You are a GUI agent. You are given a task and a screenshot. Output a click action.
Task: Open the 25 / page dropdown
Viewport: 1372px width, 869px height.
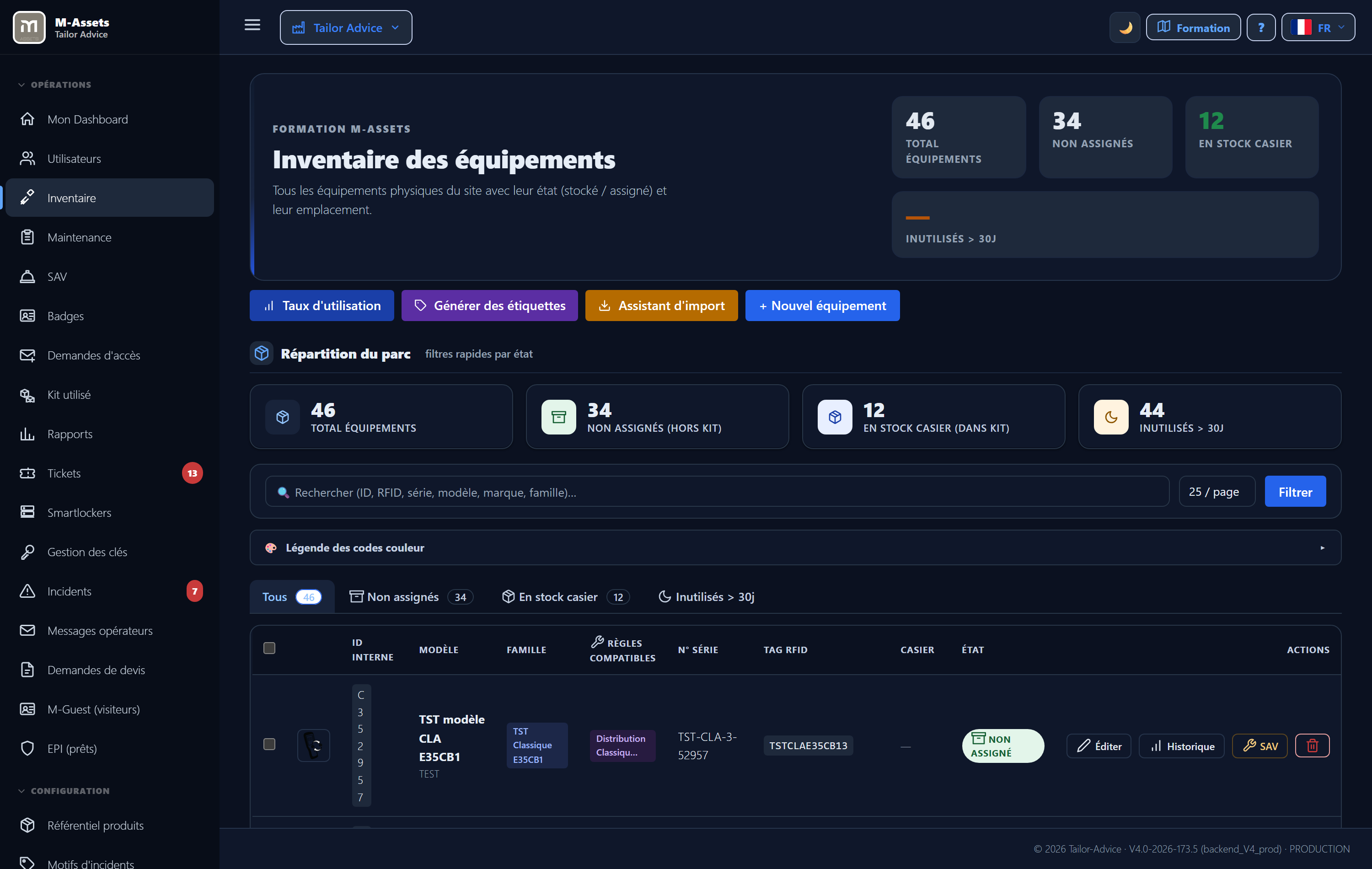click(x=1217, y=491)
